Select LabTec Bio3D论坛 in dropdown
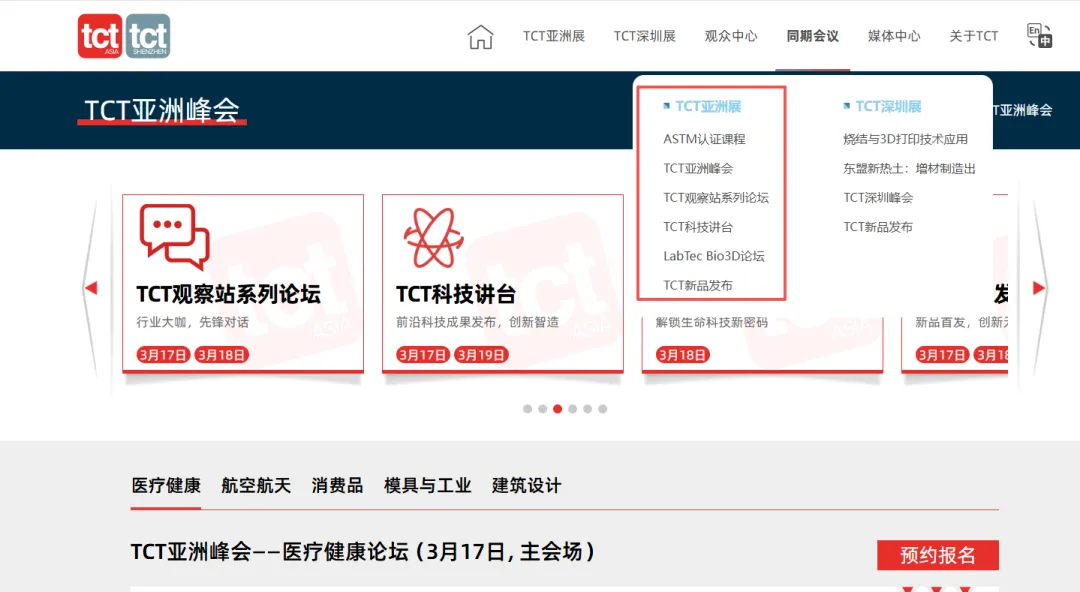 pos(714,256)
